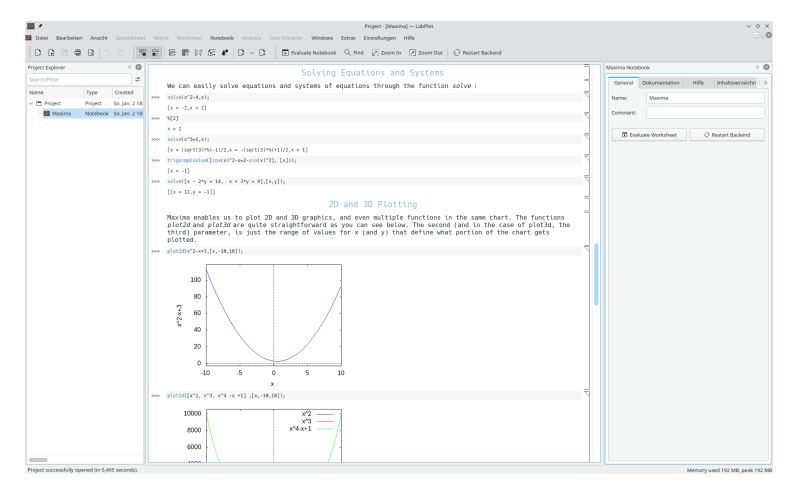
Task: Switch to the General tab
Action: point(623,82)
